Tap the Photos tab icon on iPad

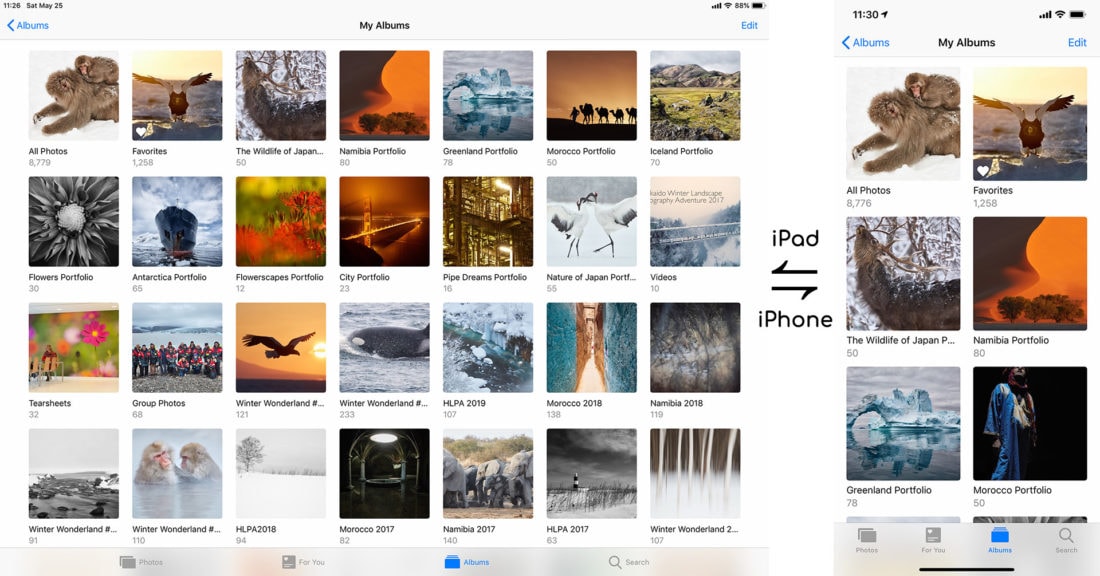[x=127, y=562]
